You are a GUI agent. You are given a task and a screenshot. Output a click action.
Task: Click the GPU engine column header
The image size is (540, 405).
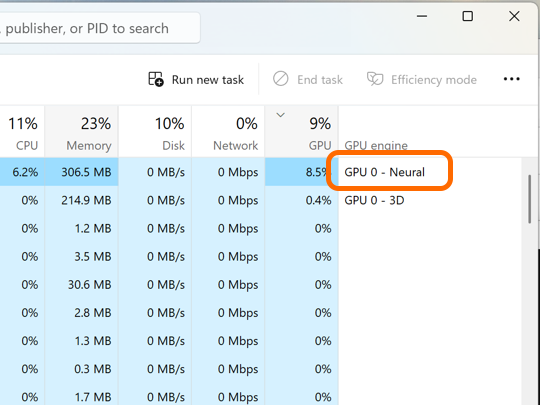click(376, 145)
